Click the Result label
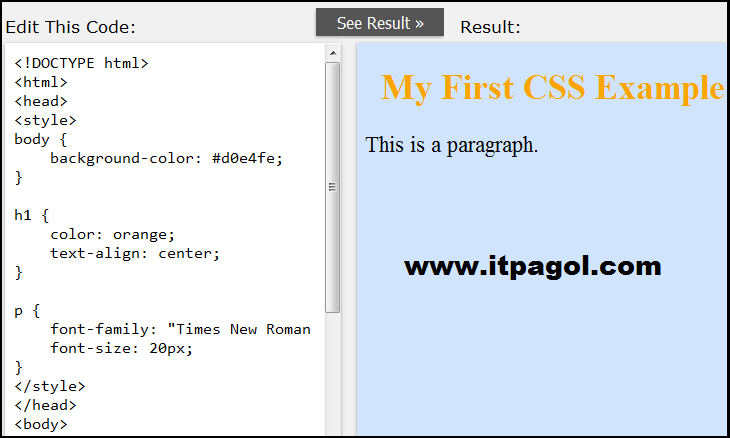The image size is (730, 438). tap(490, 27)
